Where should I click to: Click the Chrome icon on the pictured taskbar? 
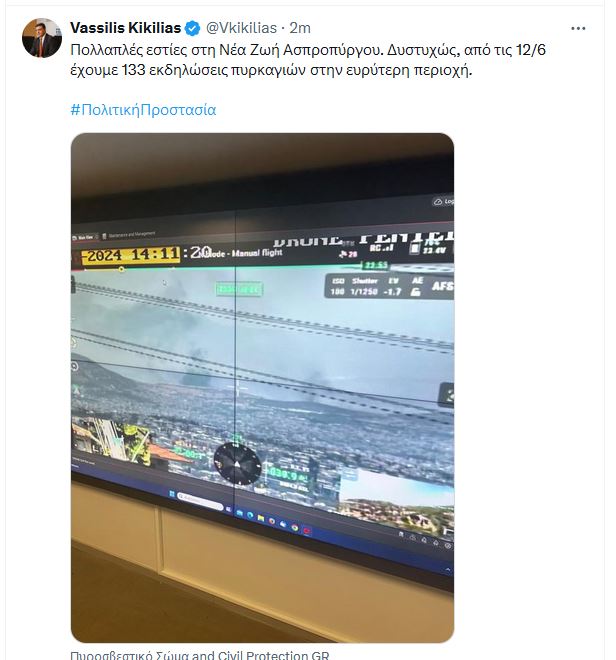pos(295,527)
